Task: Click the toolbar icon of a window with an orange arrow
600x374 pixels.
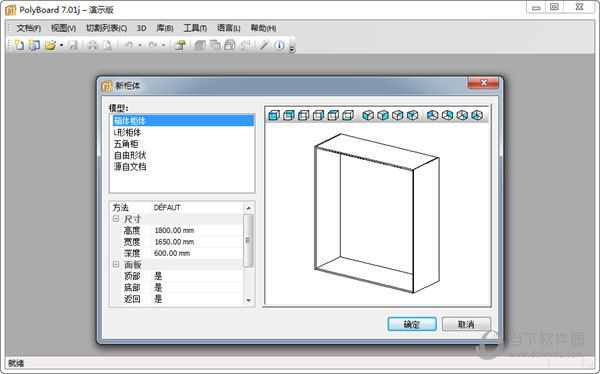Action: click(180, 45)
